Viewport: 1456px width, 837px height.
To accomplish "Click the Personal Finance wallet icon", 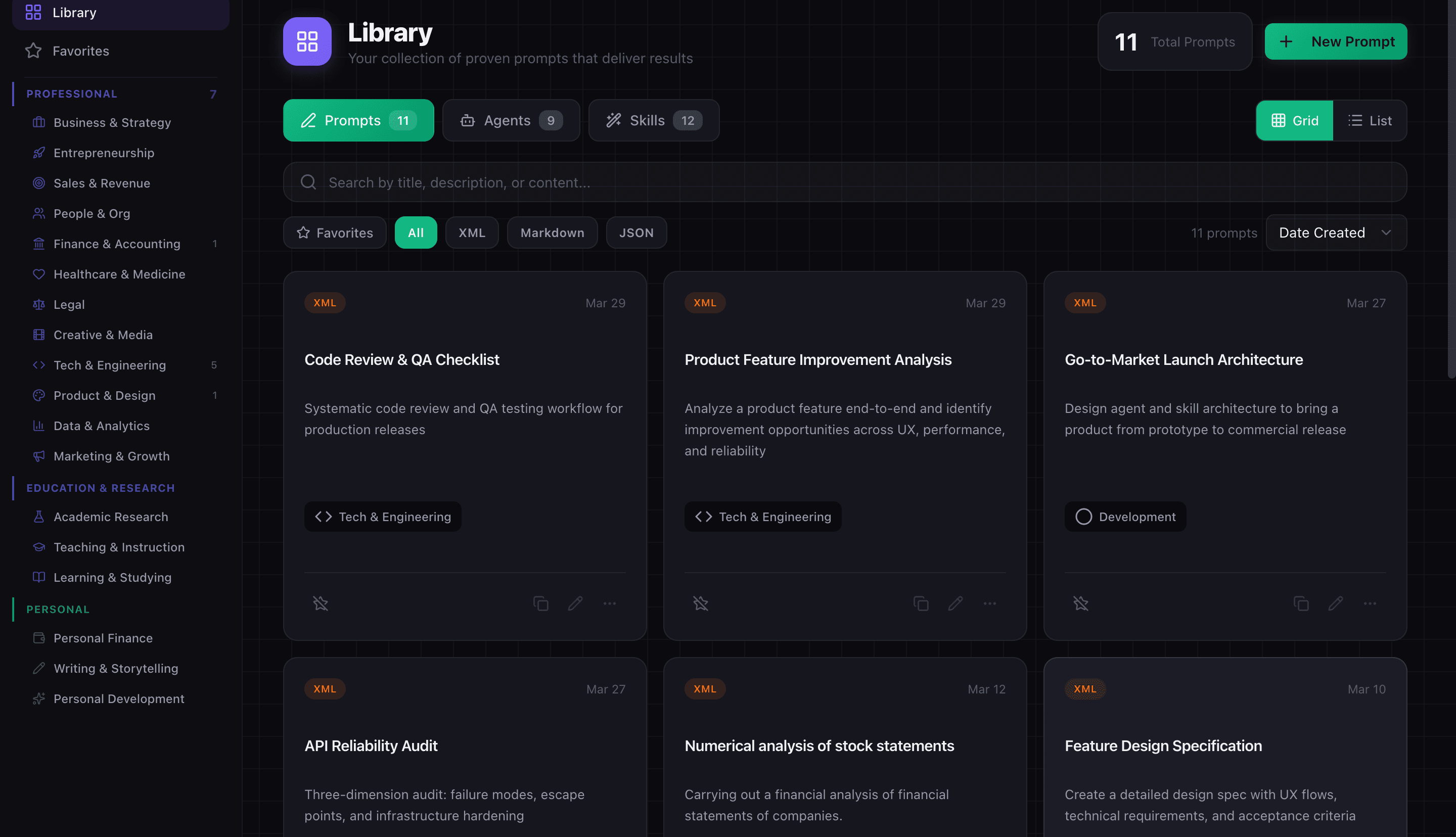I will pyautogui.click(x=38, y=637).
